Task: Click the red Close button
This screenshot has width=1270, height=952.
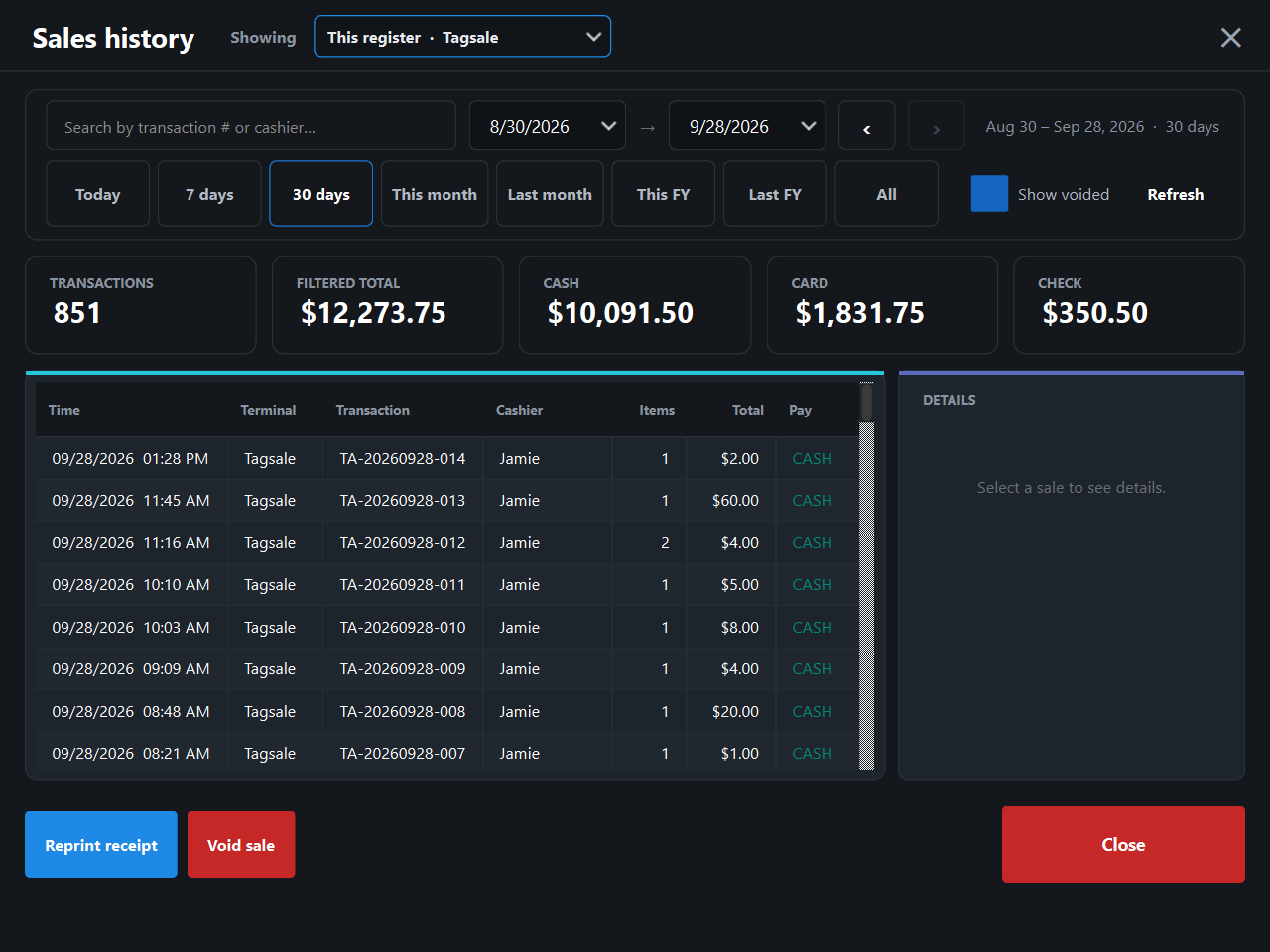Action: coord(1123,844)
